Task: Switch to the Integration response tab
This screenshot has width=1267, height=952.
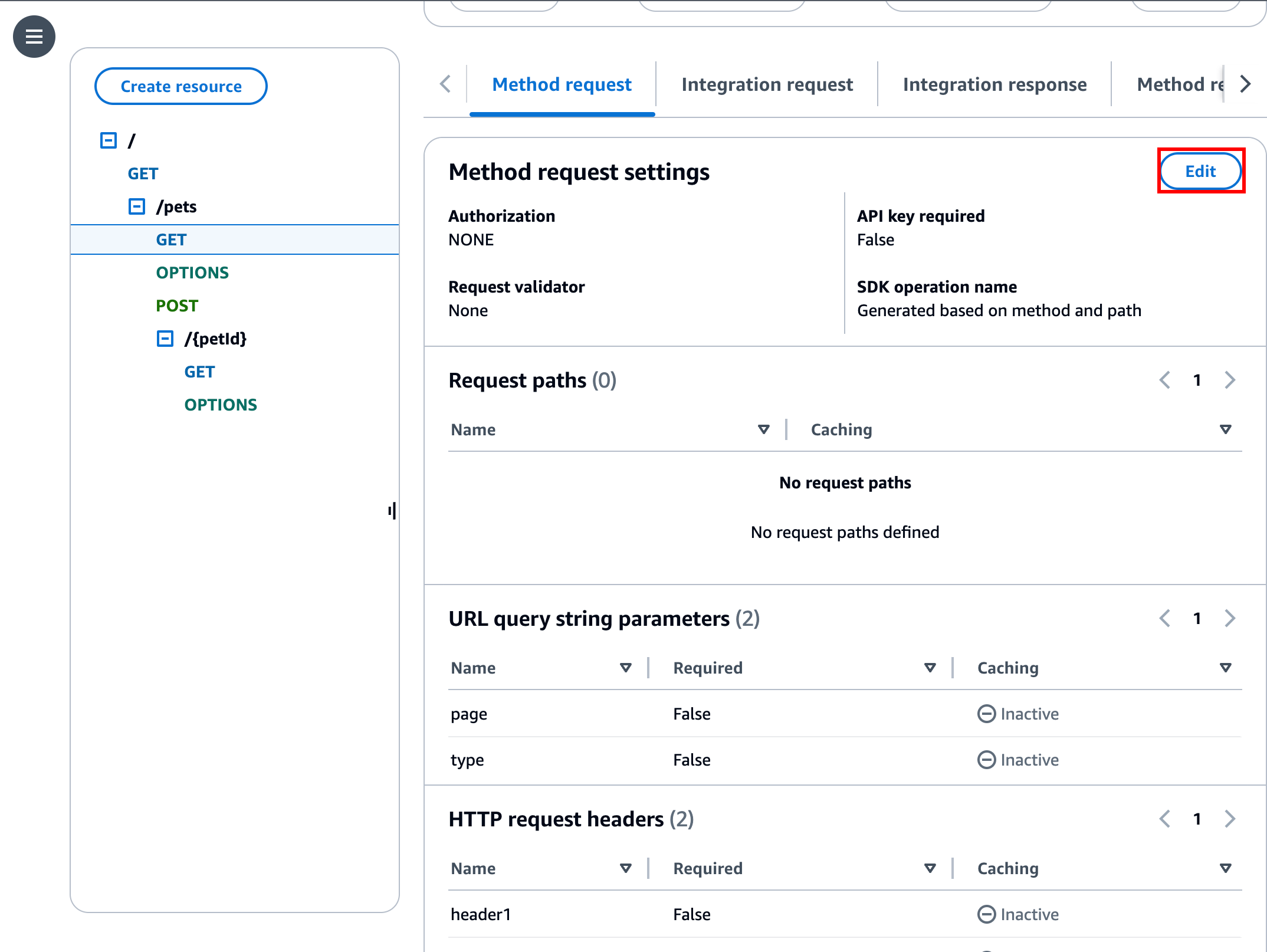Action: click(x=994, y=84)
